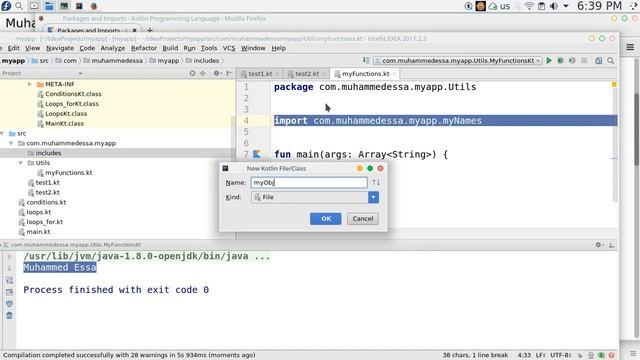Collapse com.muhammedessa.myapp package node
Image resolution: width=640 pixels, height=360 pixels.
[x=11, y=143]
